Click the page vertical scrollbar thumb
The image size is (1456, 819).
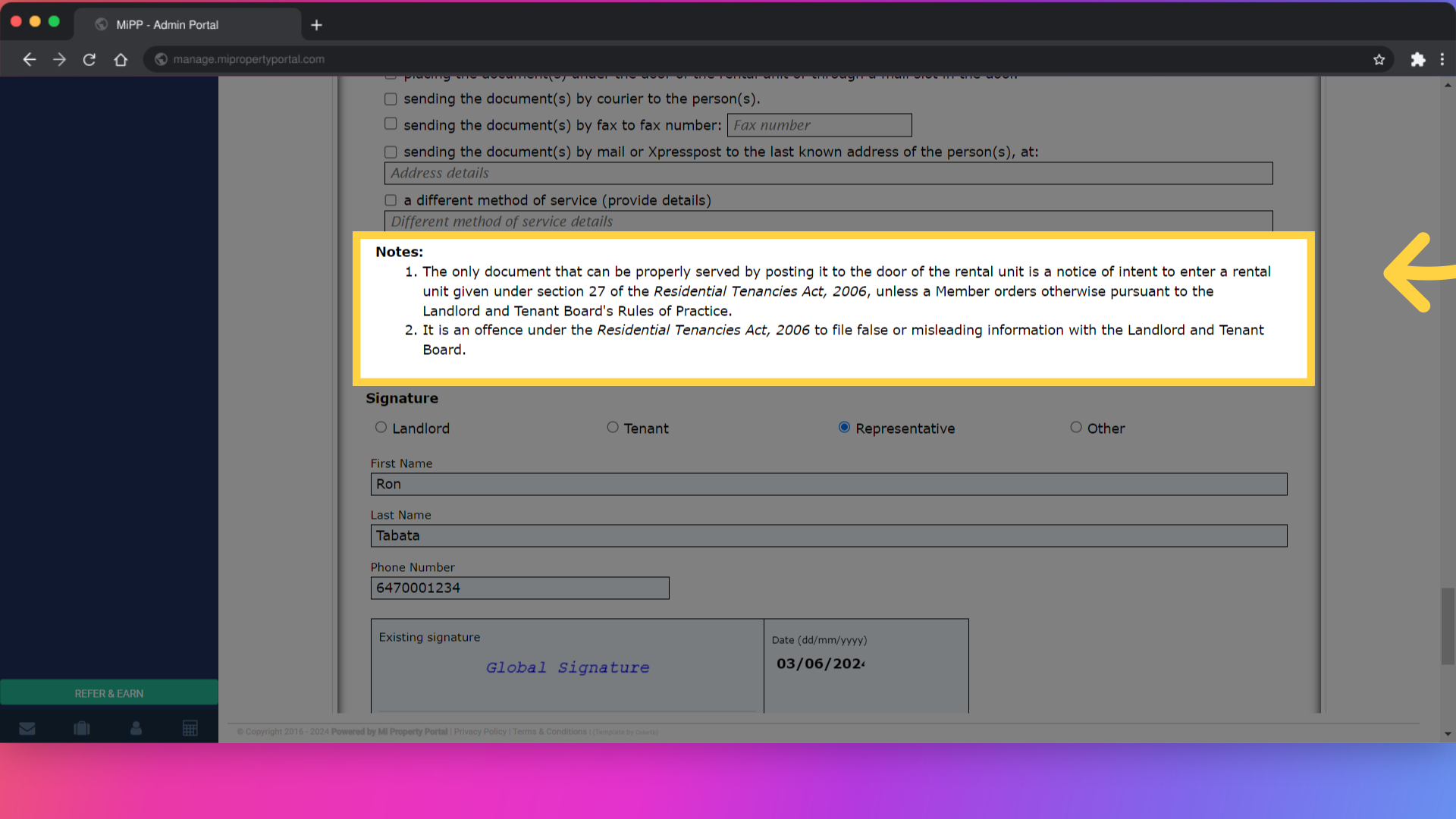pos(1448,626)
